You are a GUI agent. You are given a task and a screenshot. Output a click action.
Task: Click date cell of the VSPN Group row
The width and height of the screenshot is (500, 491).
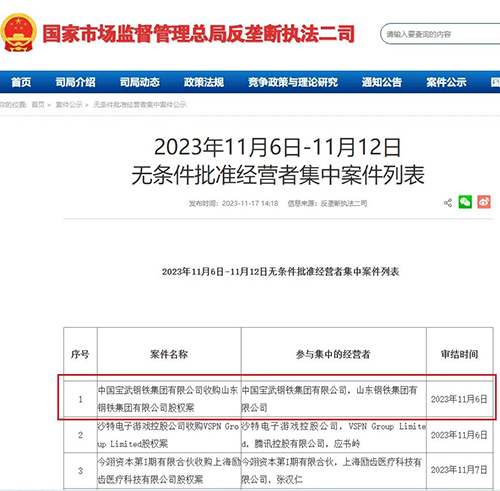[459, 435]
